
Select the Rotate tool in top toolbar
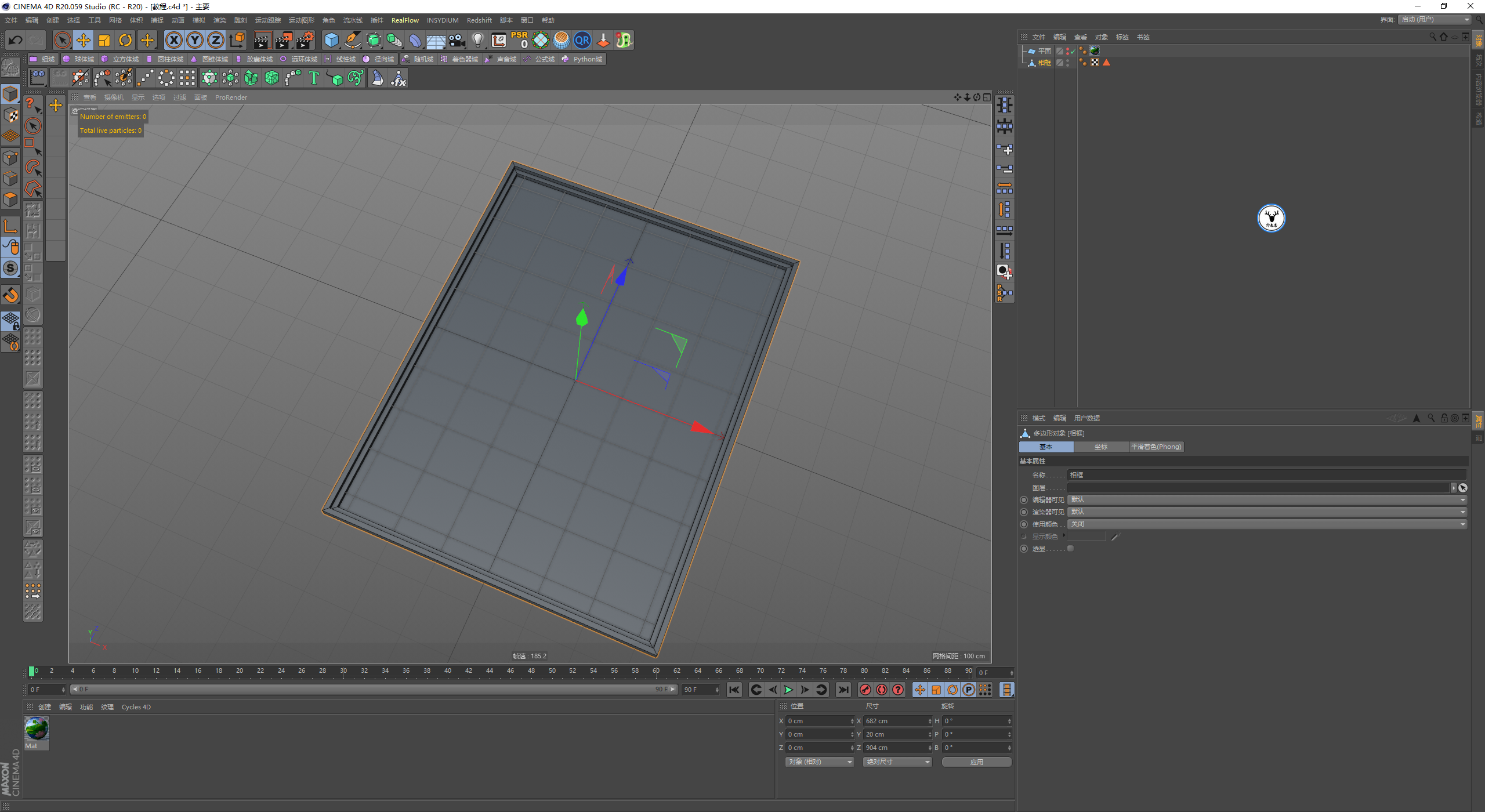(x=125, y=40)
